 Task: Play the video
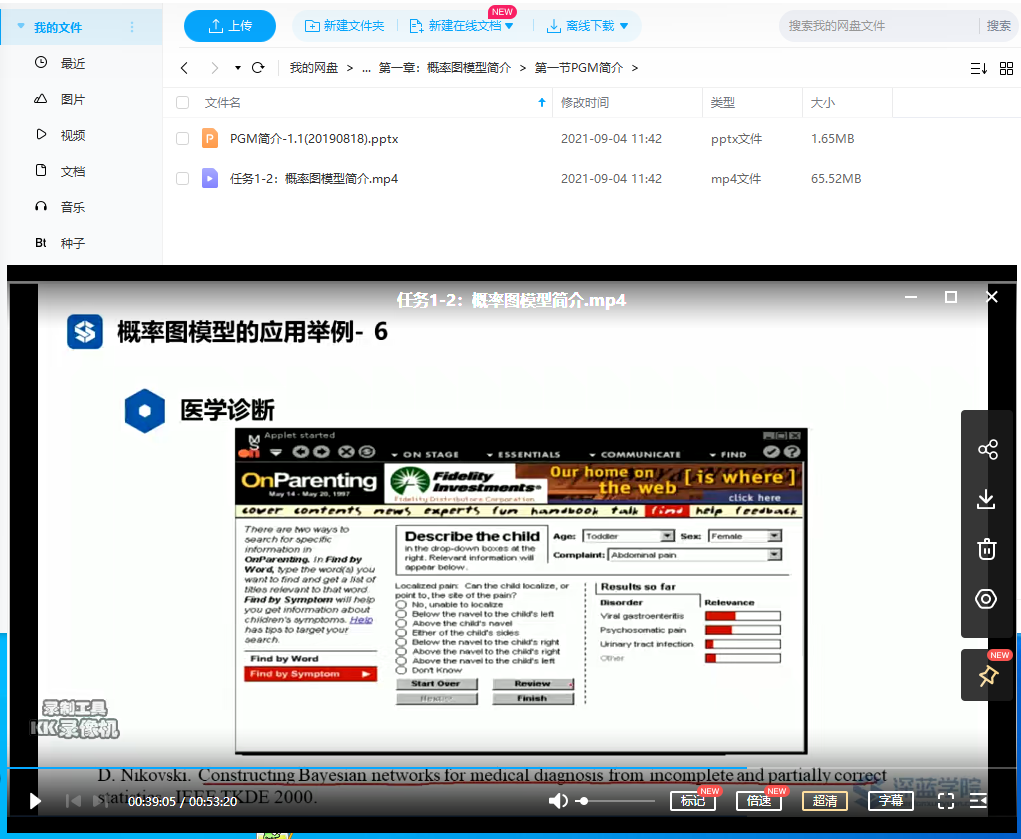coord(35,801)
